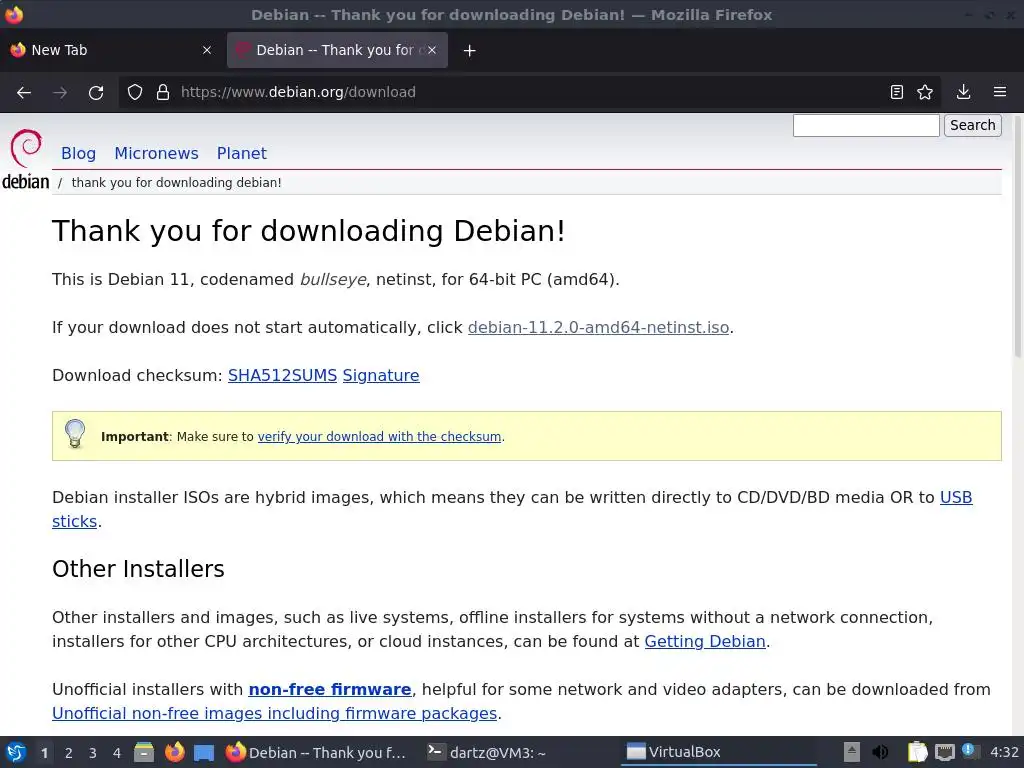The height and width of the screenshot is (768, 1024).
Task: Open the Getting Debian link
Action: click(x=705, y=641)
